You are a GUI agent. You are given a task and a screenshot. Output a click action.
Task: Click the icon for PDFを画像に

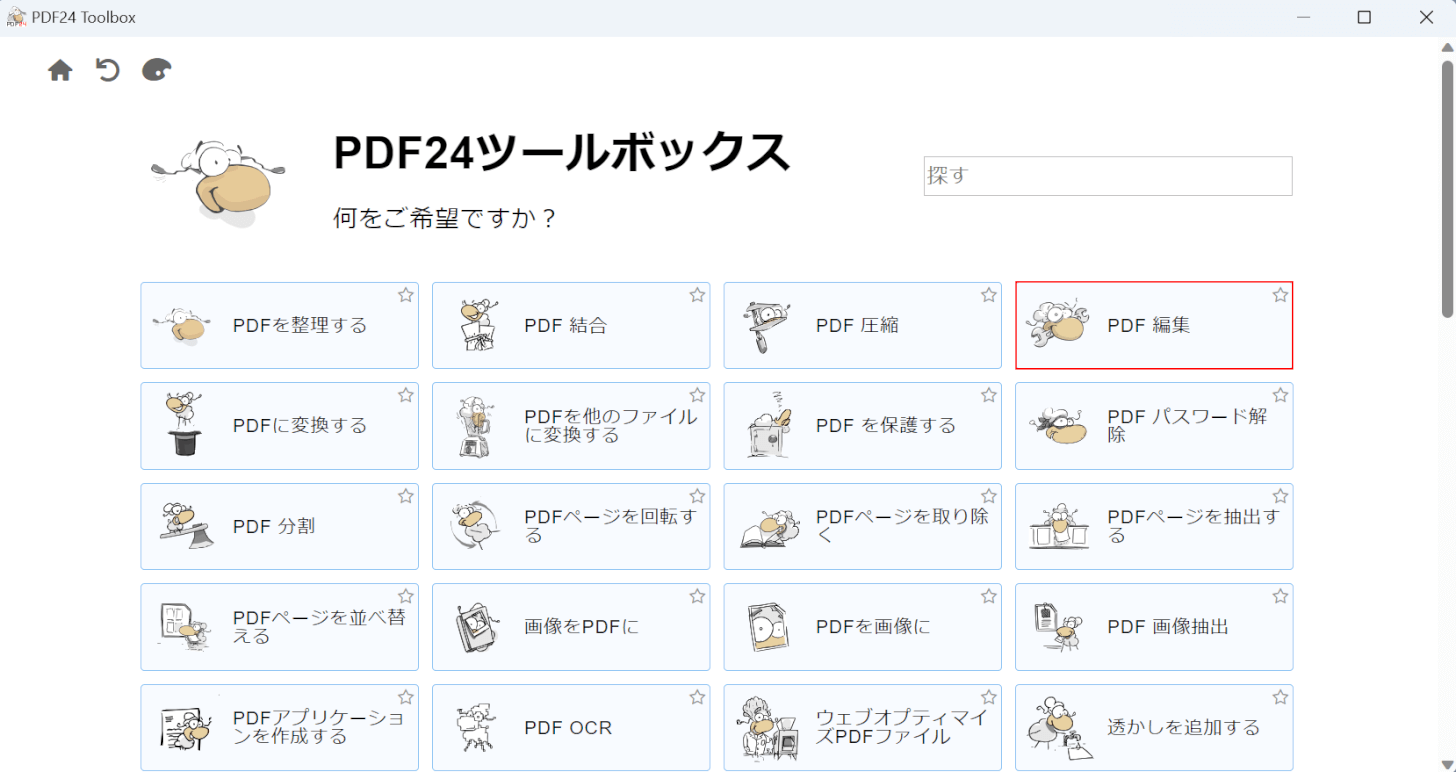(x=768, y=628)
